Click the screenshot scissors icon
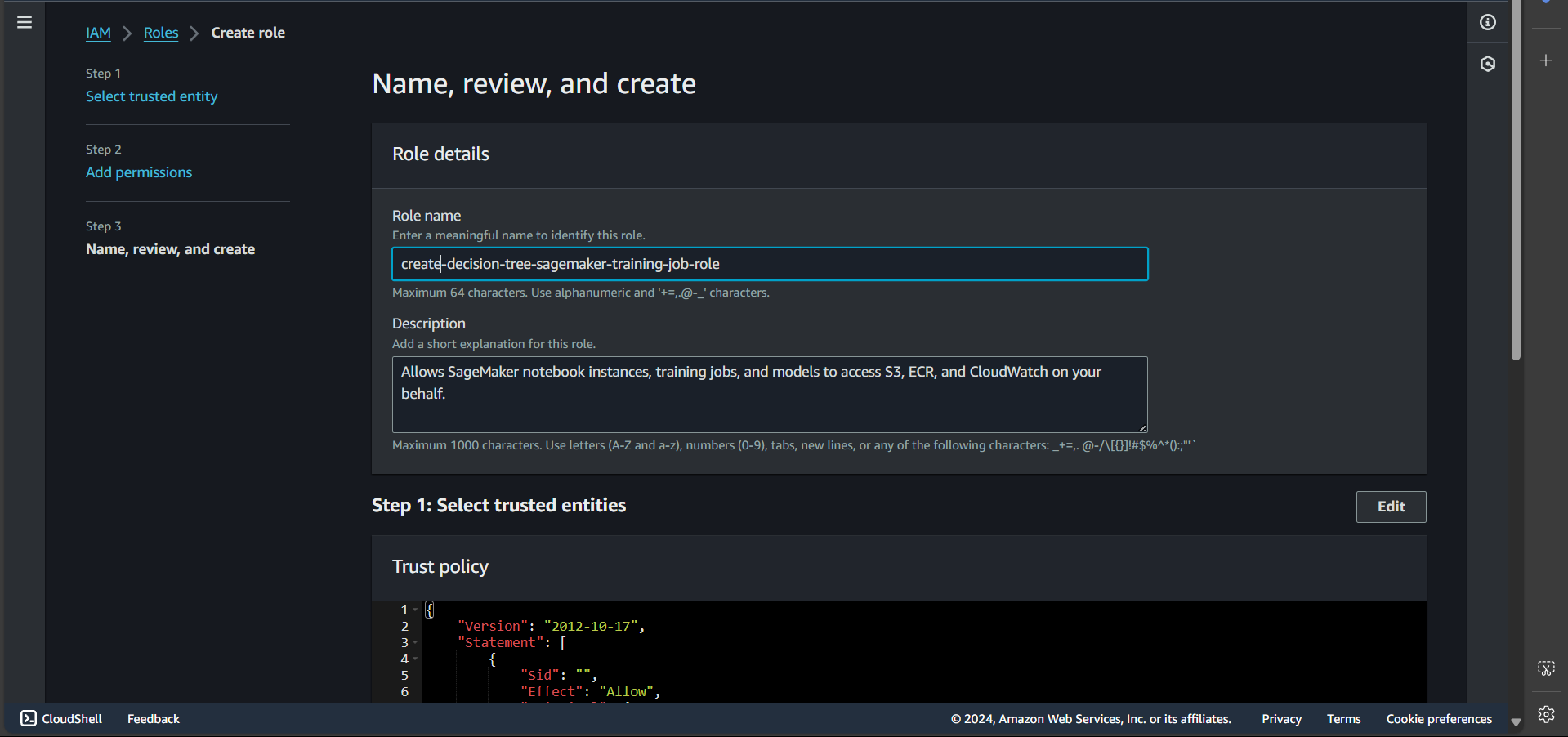The width and height of the screenshot is (1568, 737). (1545, 668)
